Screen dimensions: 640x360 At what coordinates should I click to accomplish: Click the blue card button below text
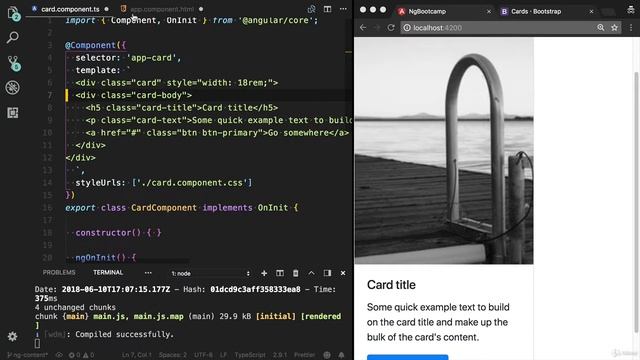pos(407,357)
